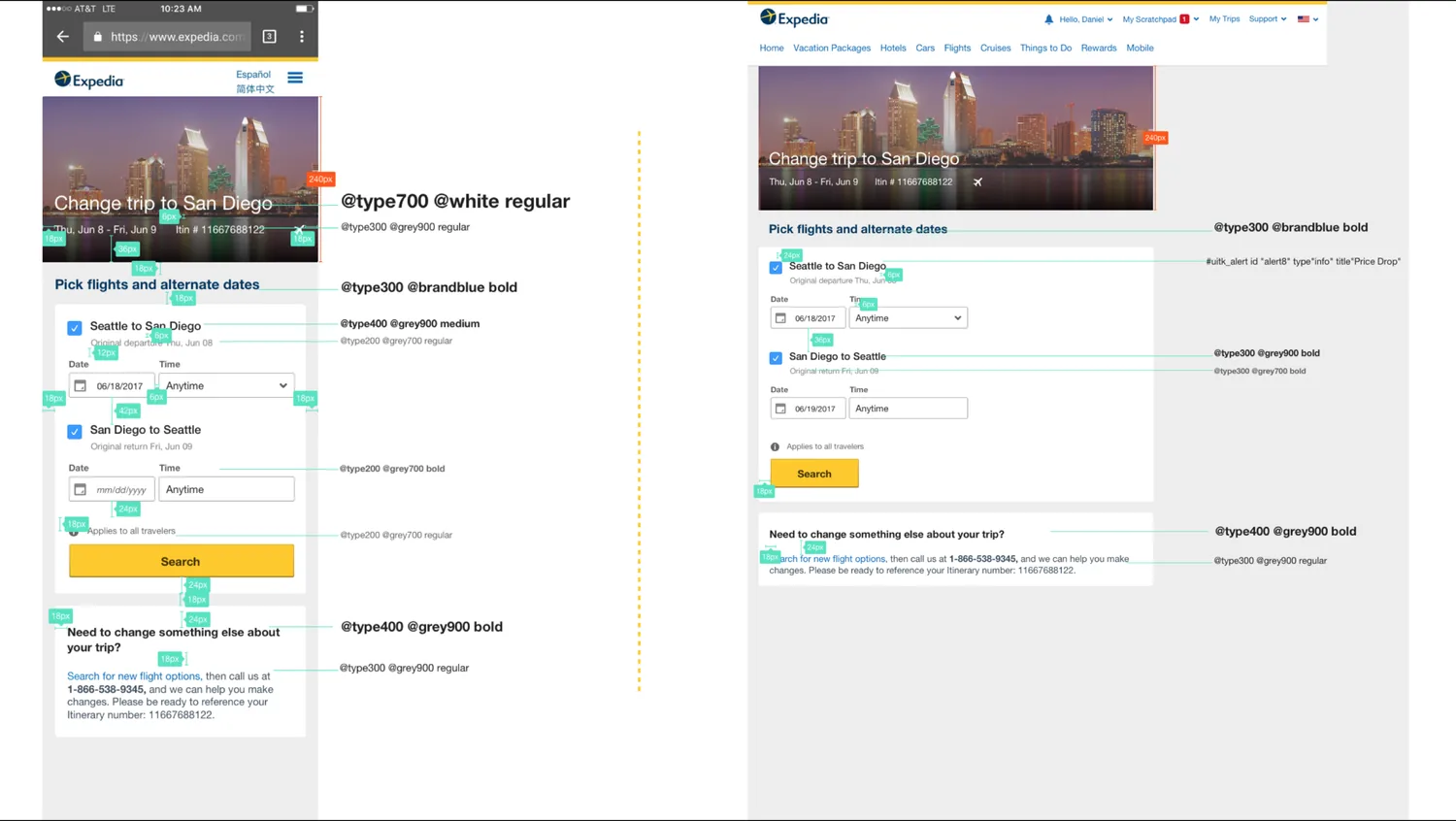1456x821 pixels.
Task: Expand the Hello, Daniel account menu
Action: 1085,19
